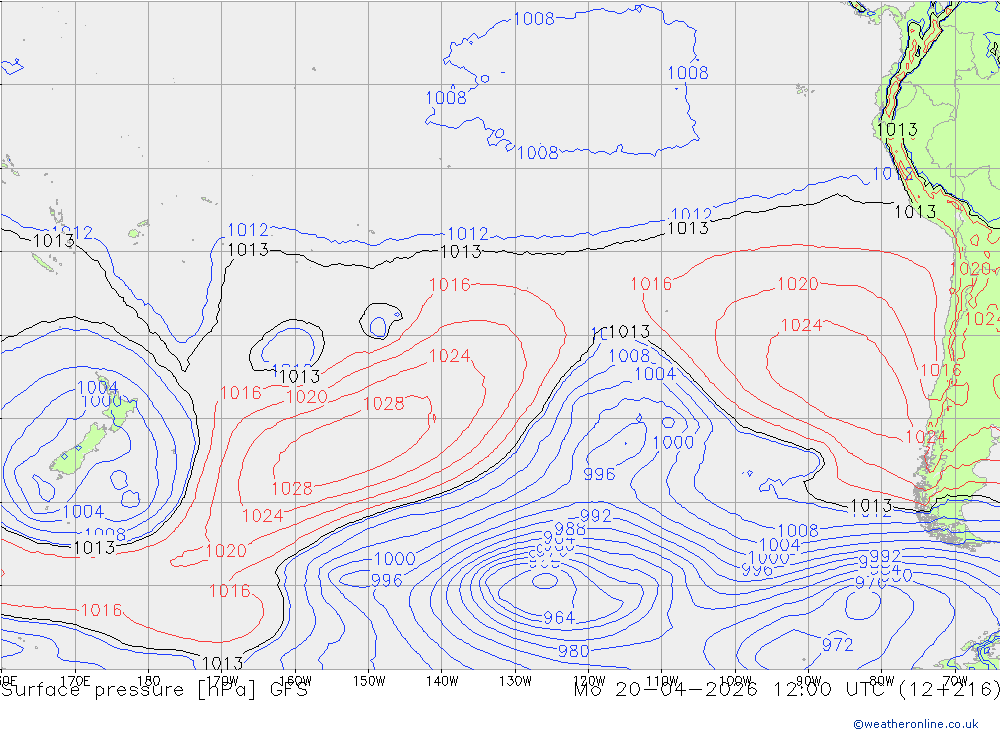Image resolution: width=1000 pixels, height=733 pixels.
Task: Click the 120W longitude label
Action: coord(589,681)
